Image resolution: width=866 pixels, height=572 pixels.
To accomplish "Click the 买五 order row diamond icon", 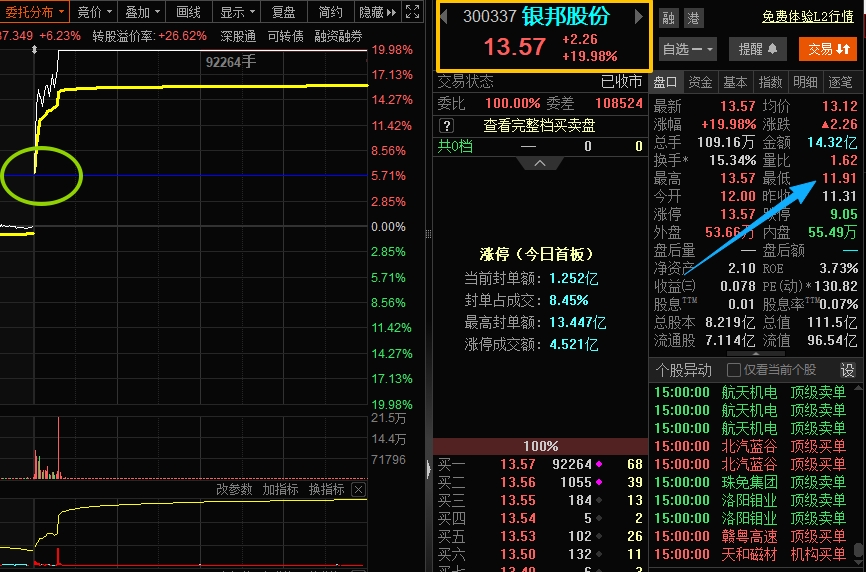I will pyautogui.click(x=599, y=536).
